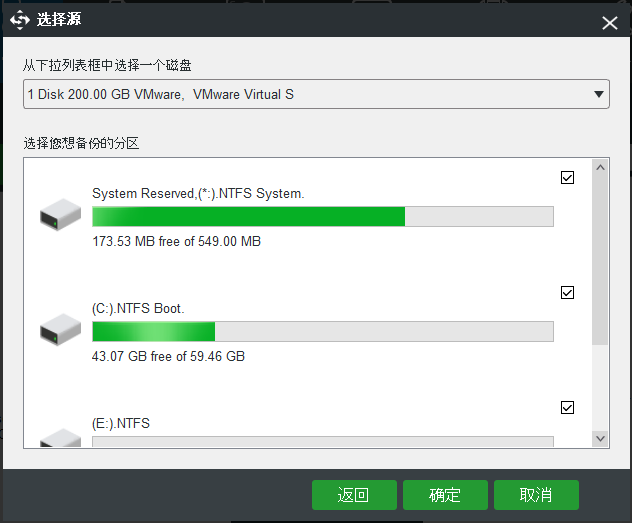Click the 返回 (Back) button

pyautogui.click(x=354, y=495)
